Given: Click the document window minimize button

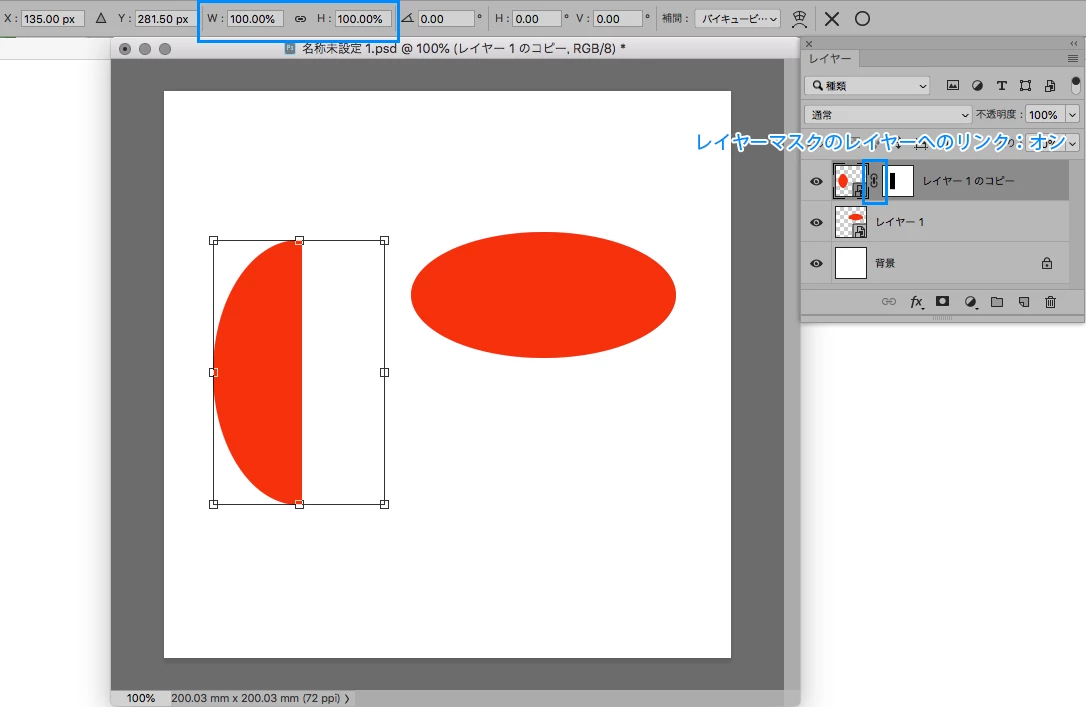Looking at the screenshot, I should 145,48.
